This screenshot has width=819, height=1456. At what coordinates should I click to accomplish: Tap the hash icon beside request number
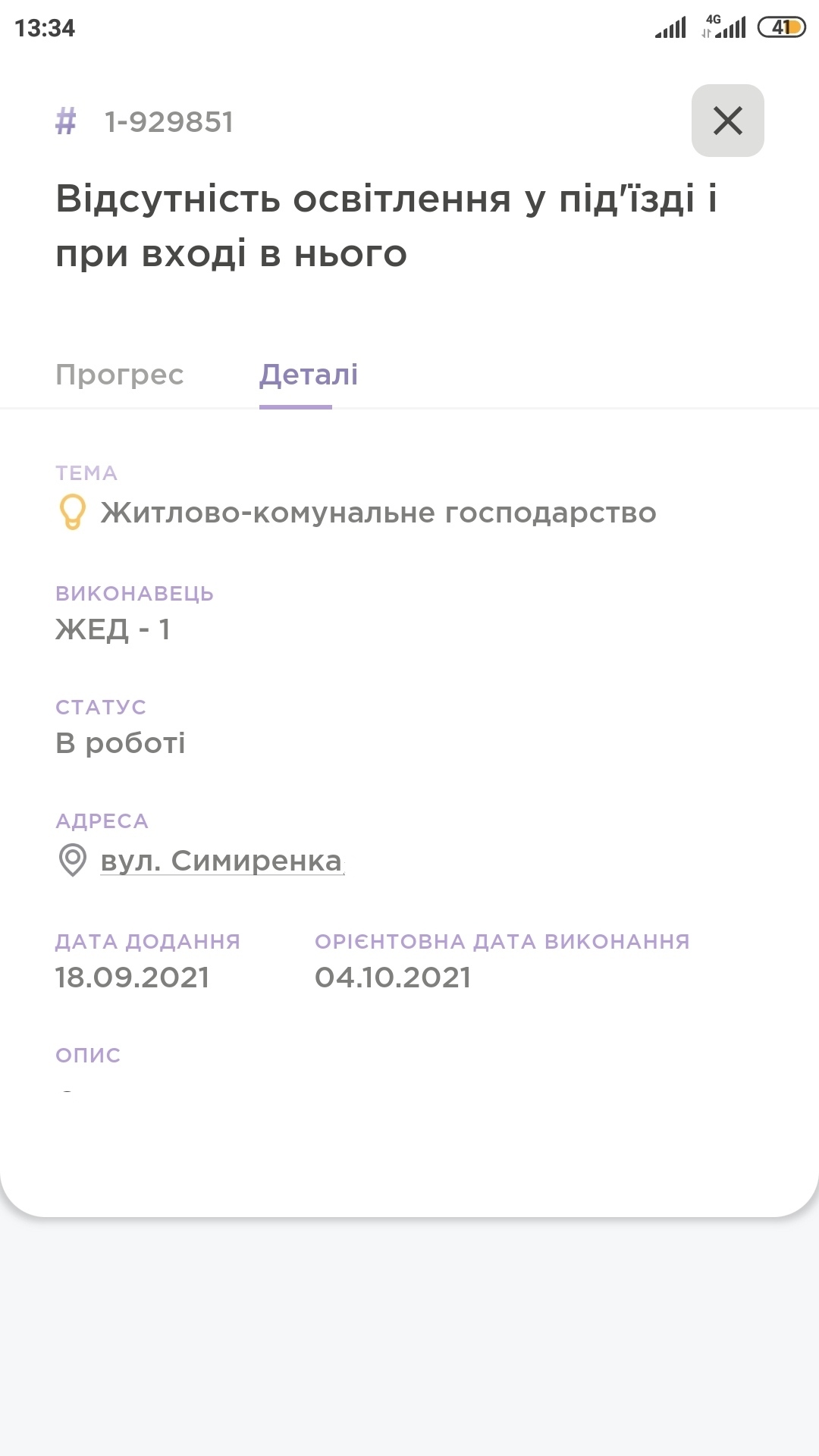tap(66, 121)
